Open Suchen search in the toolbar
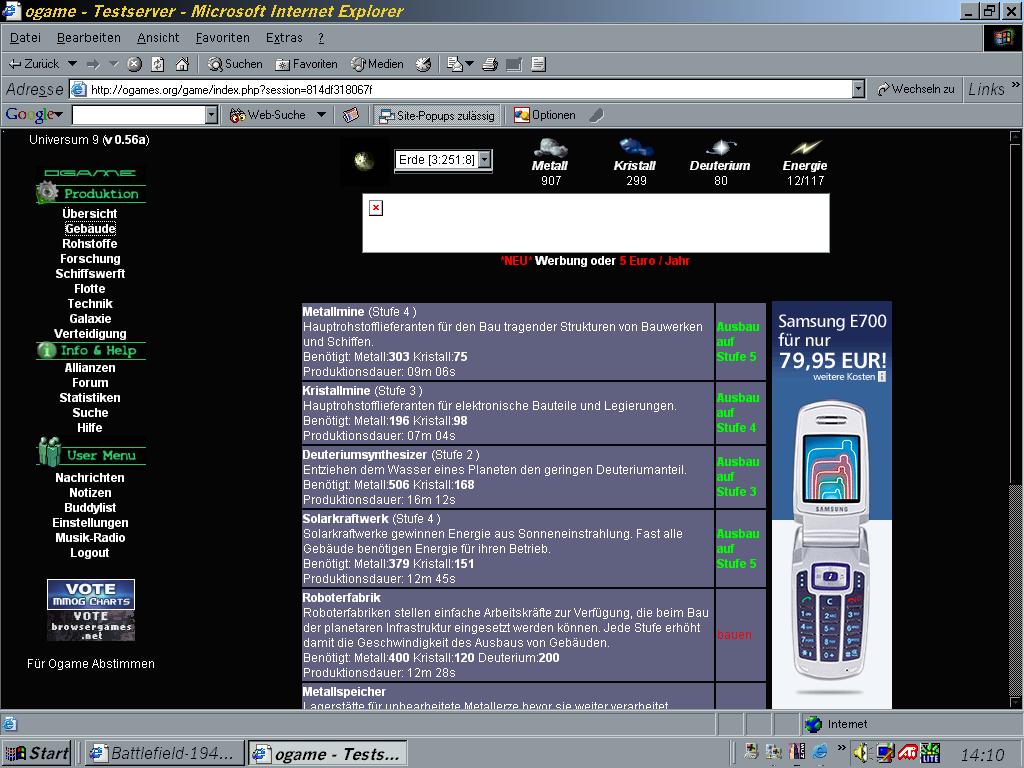This screenshot has width=1024, height=768. (235, 64)
